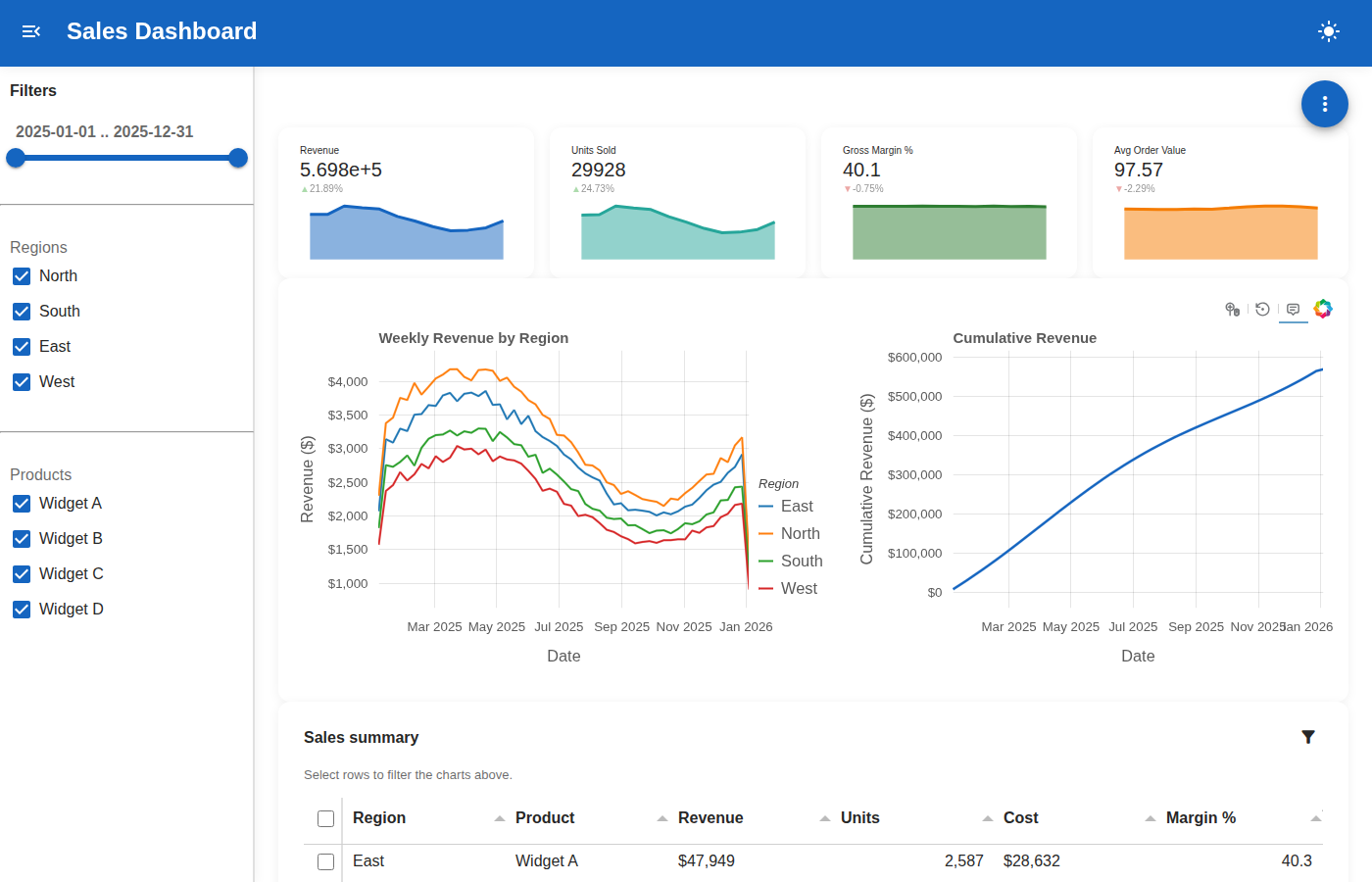Click the South legend entry
Viewport: 1372px width, 882px height.
point(791,562)
